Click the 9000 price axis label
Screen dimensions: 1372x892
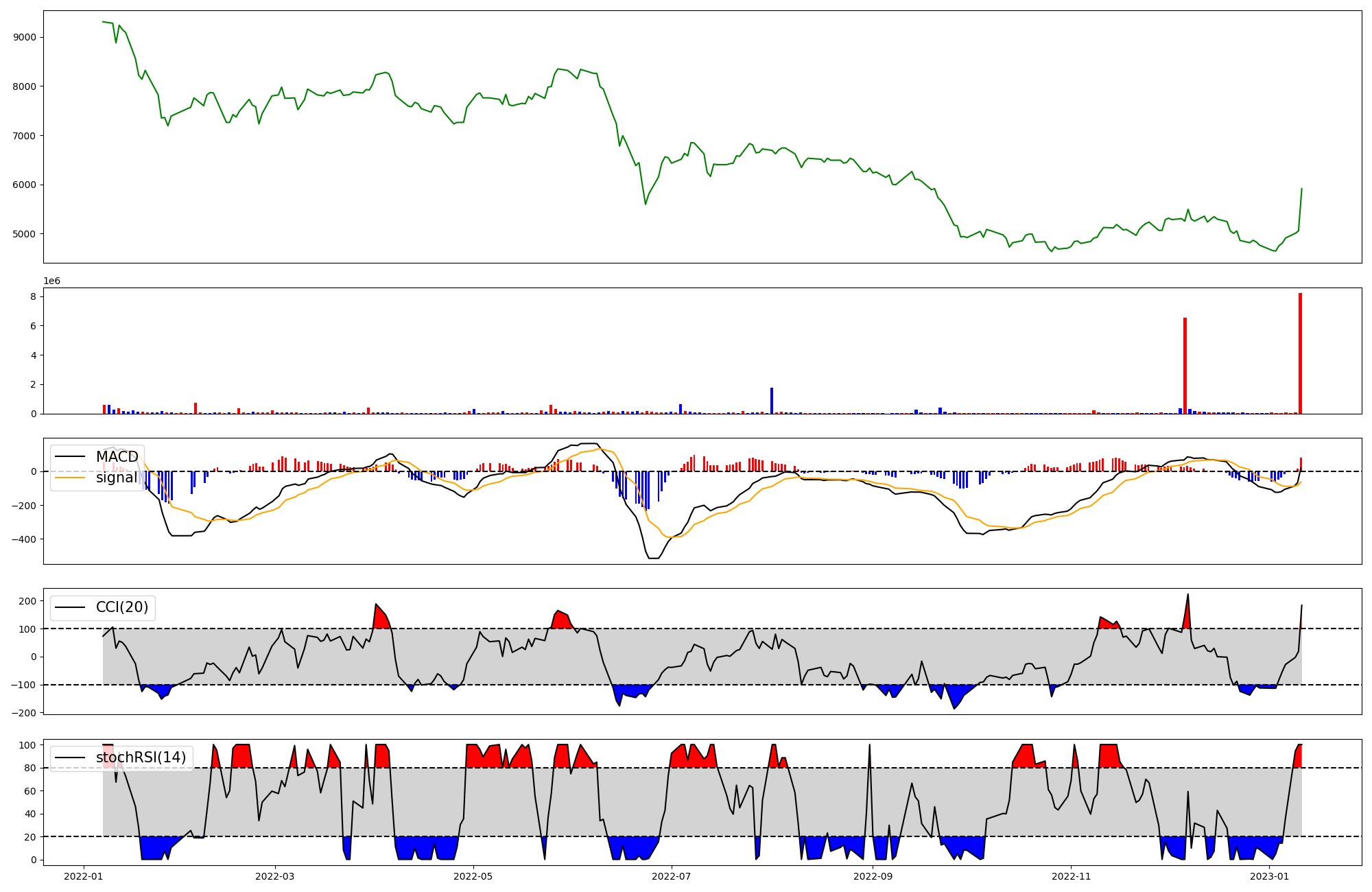click(25, 37)
